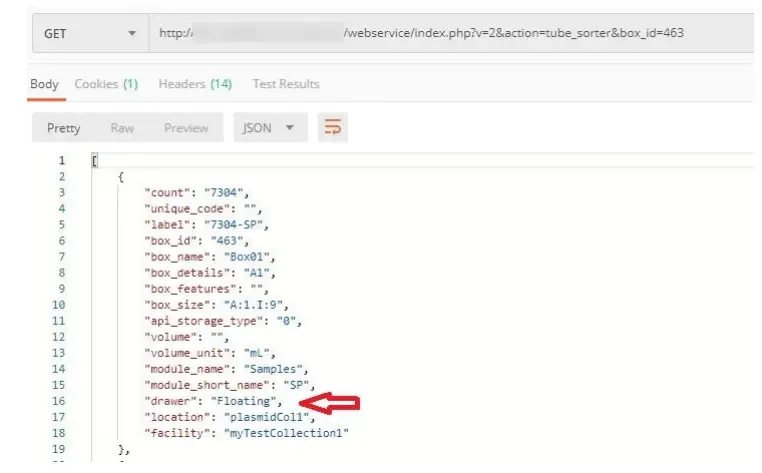Click the "box_id": "463" line
Image resolution: width=762 pixels, height=473 pixels.
(x=197, y=241)
